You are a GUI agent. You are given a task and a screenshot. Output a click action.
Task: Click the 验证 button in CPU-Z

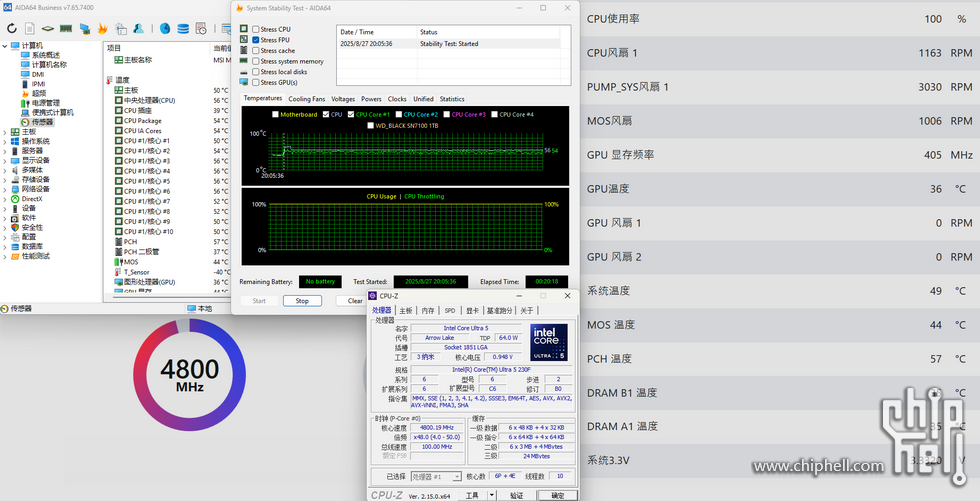click(x=516, y=495)
